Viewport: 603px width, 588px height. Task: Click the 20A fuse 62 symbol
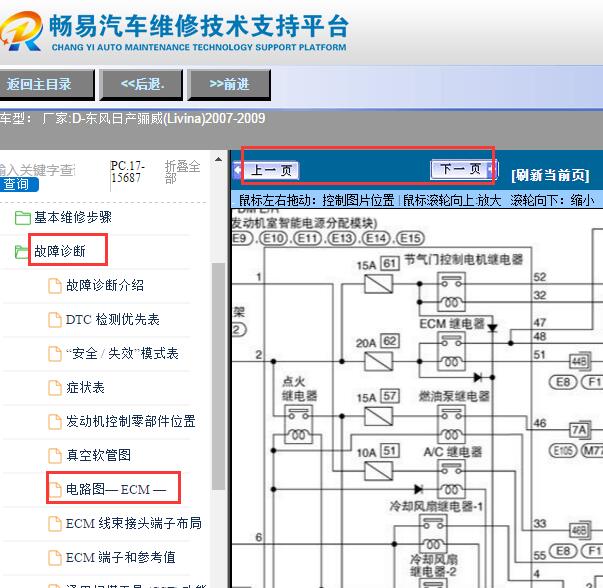(378, 361)
